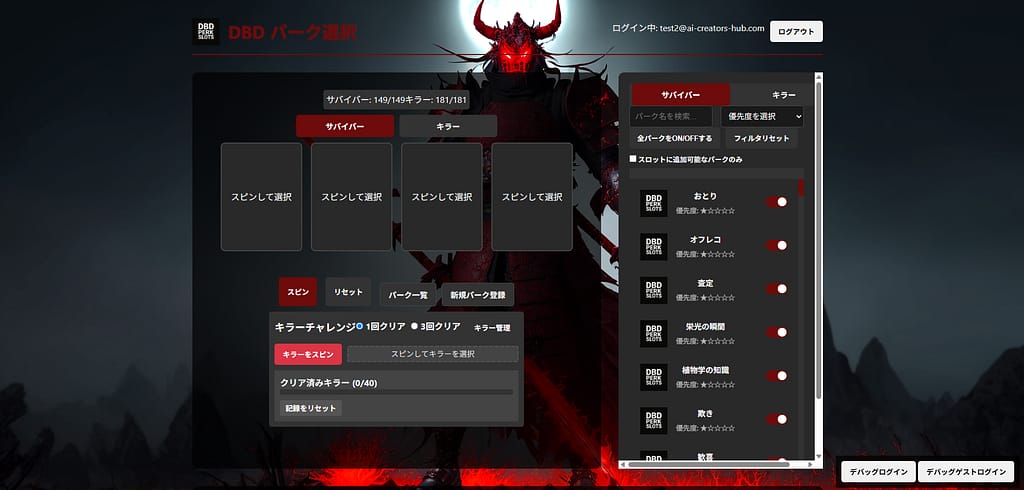Disable the 栄光の瞬間 perk switch

[x=777, y=332]
